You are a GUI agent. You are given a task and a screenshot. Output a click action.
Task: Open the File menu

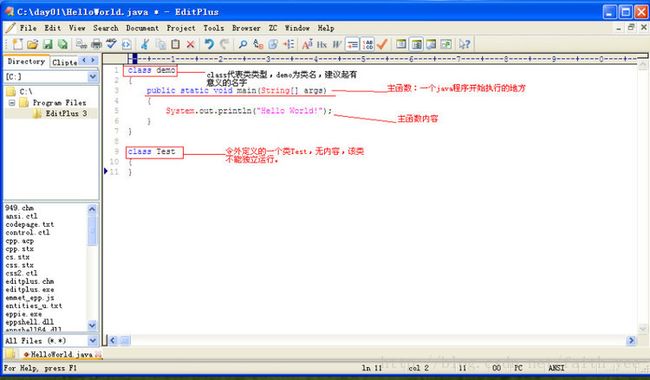pyautogui.click(x=28, y=28)
